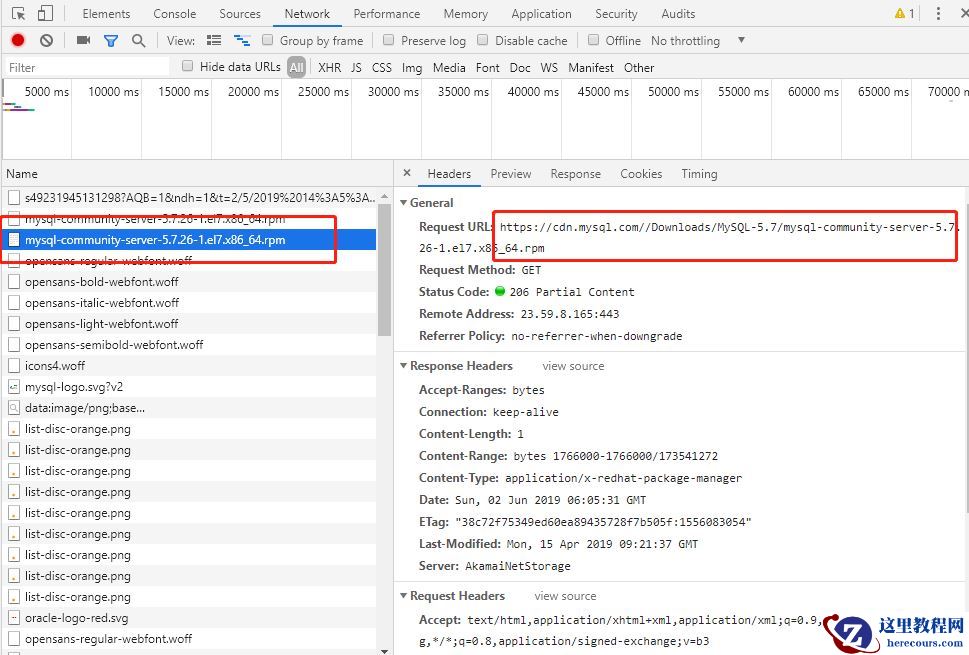969x655 pixels.
Task: Open the DevTools three-dot menu
Action: click(938, 14)
